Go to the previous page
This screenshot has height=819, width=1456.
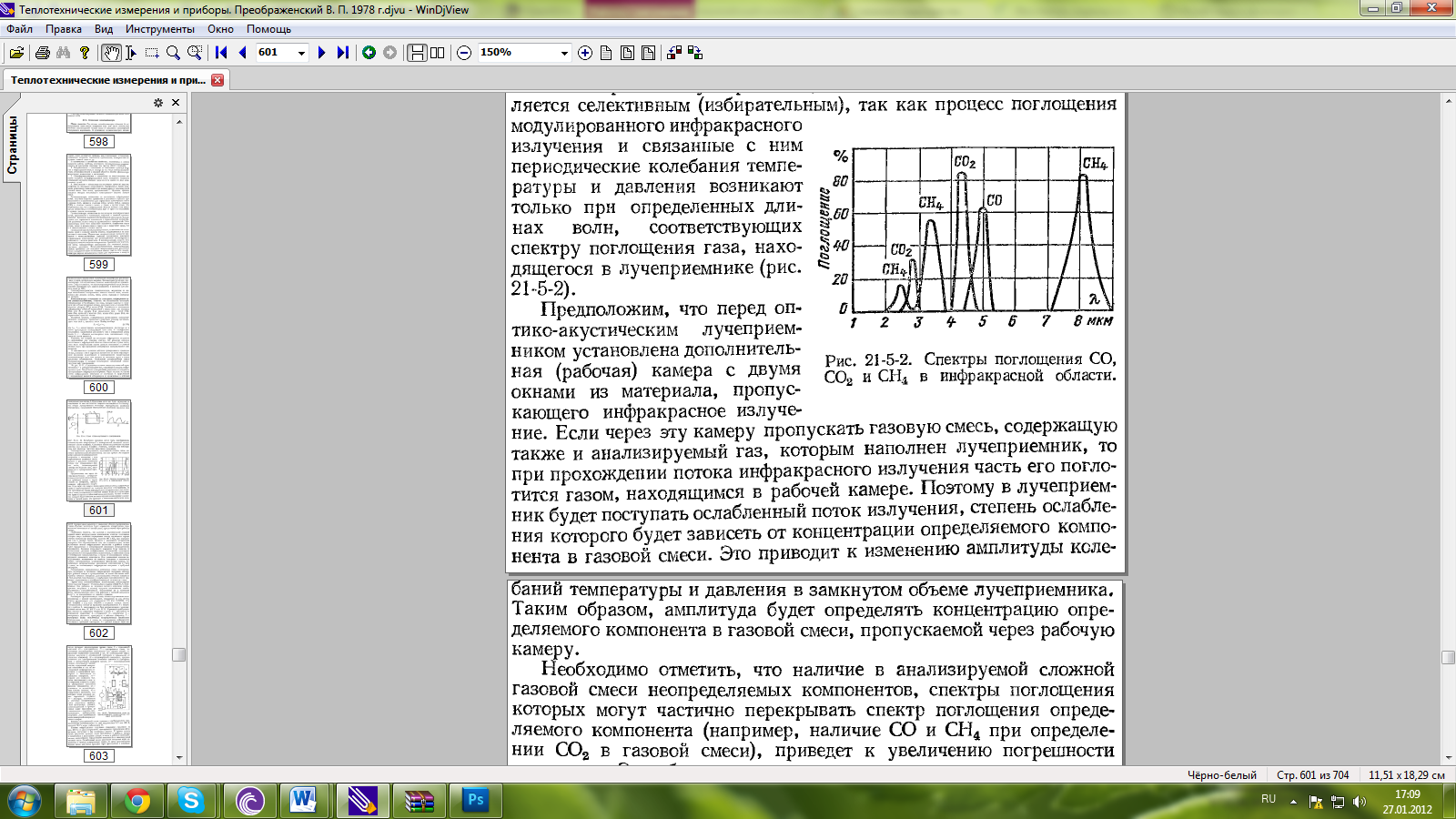click(242, 53)
